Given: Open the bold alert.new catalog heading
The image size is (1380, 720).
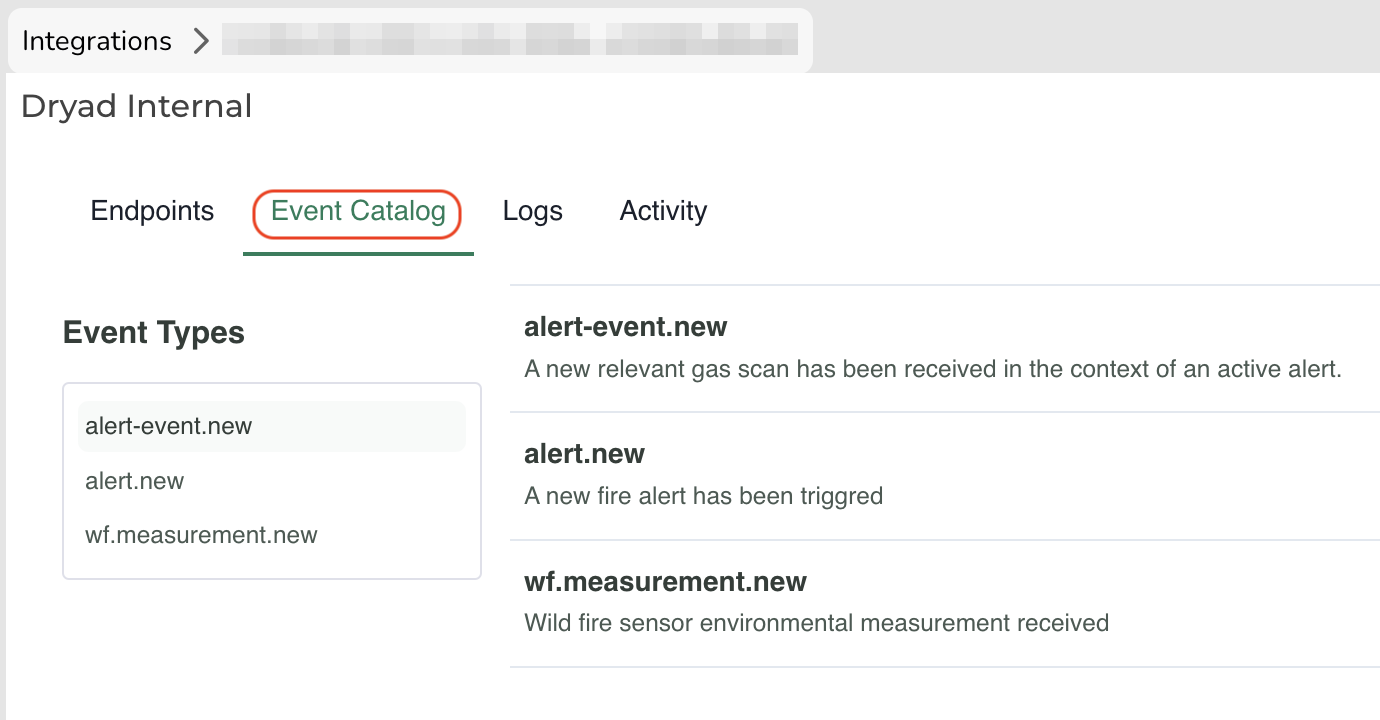Looking at the screenshot, I should (x=584, y=454).
